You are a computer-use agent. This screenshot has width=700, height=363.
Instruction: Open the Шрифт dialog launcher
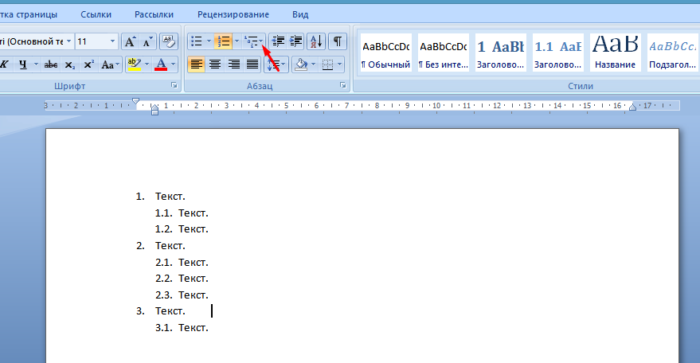pyautogui.click(x=174, y=86)
